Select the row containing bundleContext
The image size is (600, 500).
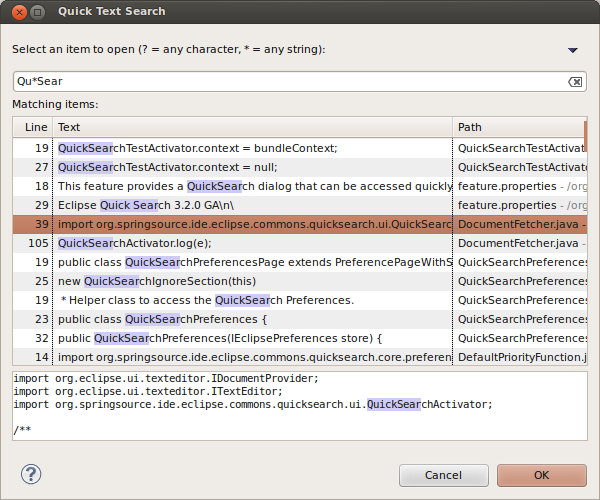coord(300,148)
